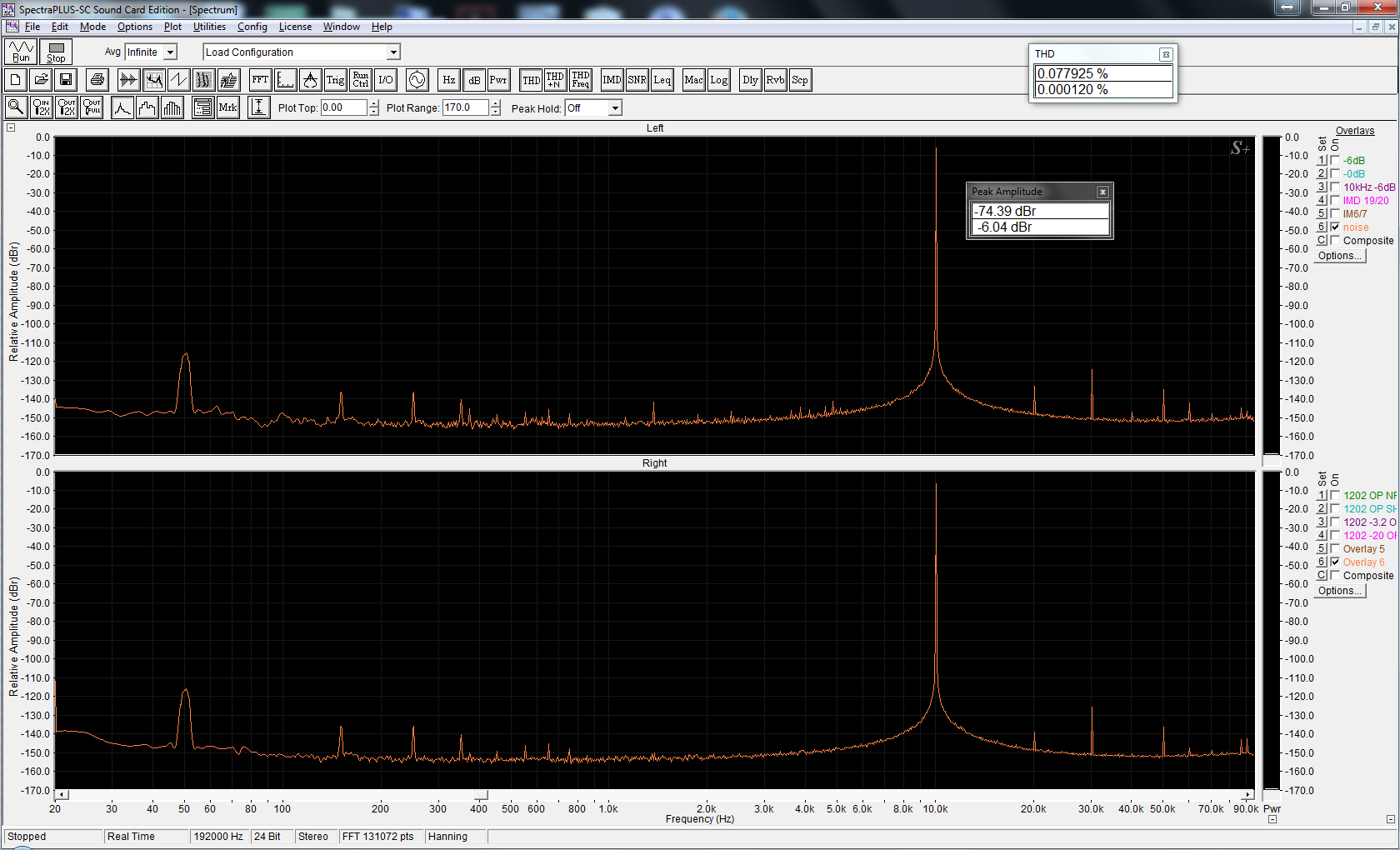This screenshot has width=1400, height=850.
Task: Decrease Plot Range with down arrow
Action: click(x=496, y=112)
